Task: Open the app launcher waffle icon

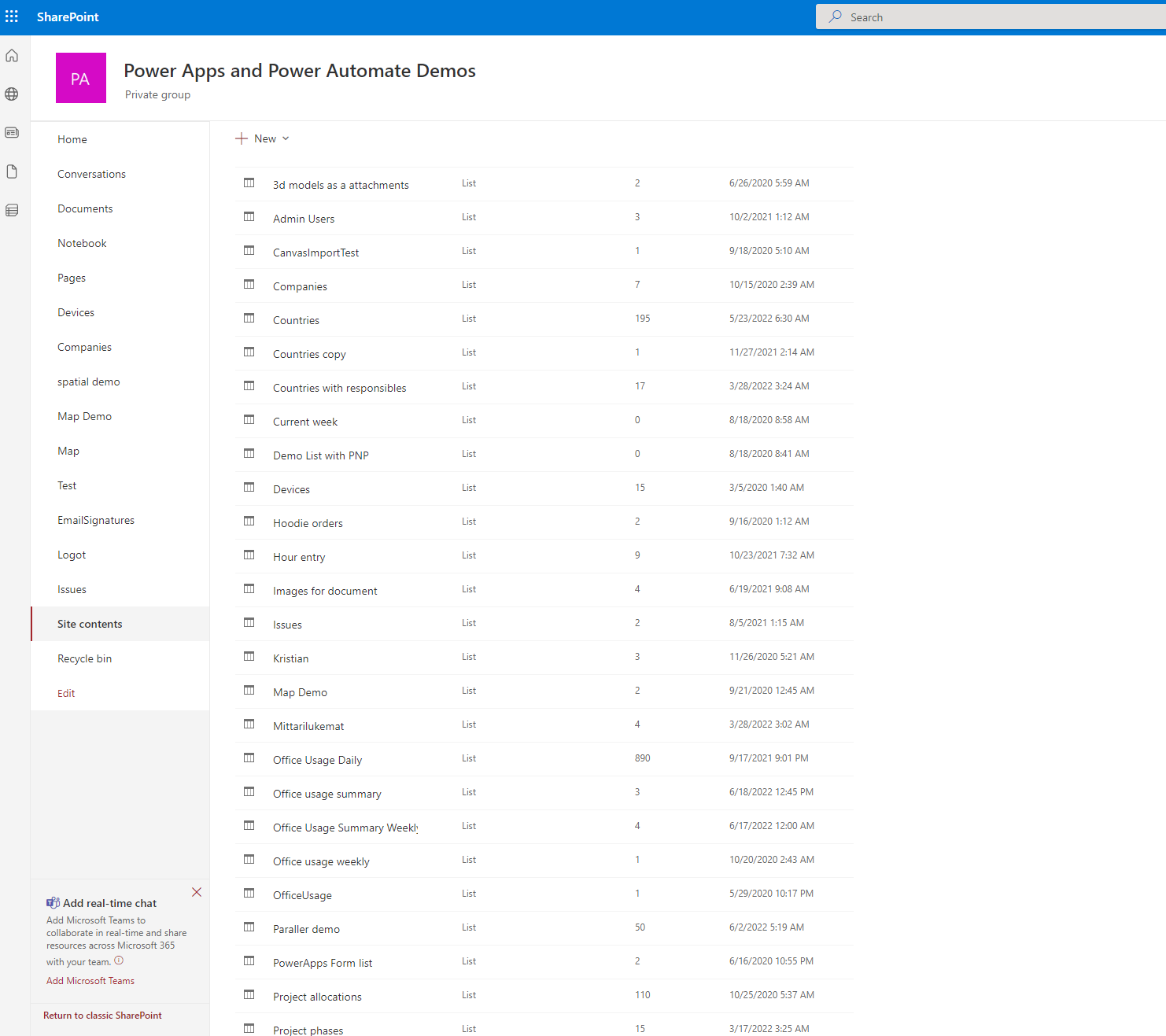Action: click(12, 17)
